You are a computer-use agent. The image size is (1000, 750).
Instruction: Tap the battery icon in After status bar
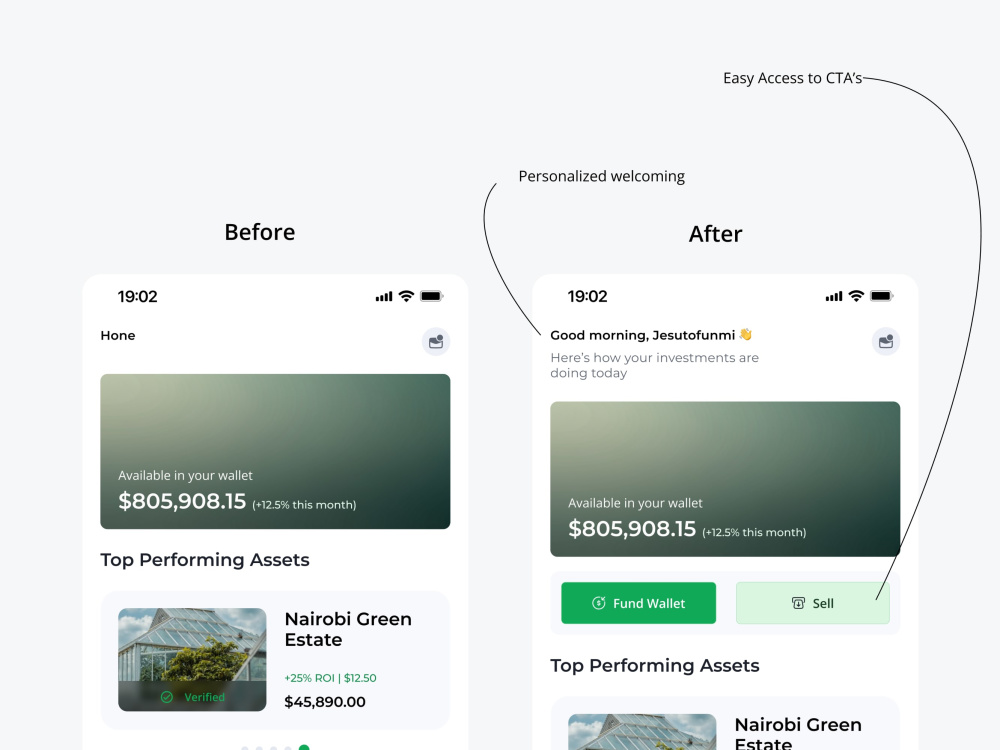882,296
